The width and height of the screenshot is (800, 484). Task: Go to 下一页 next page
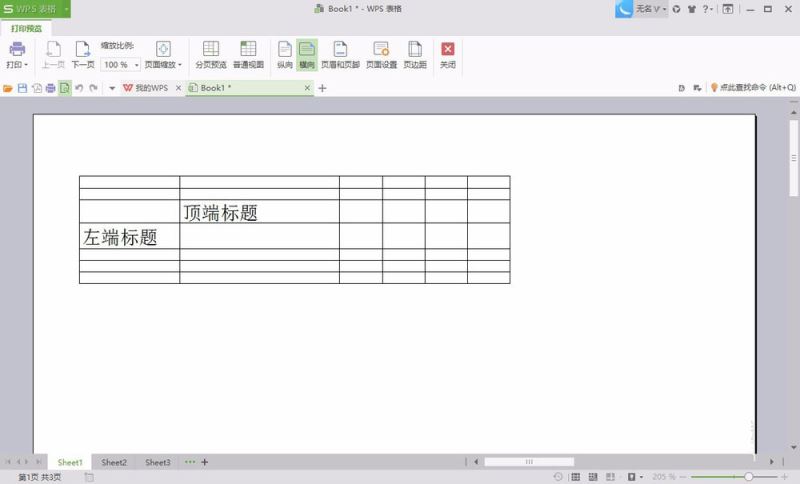click(x=83, y=55)
